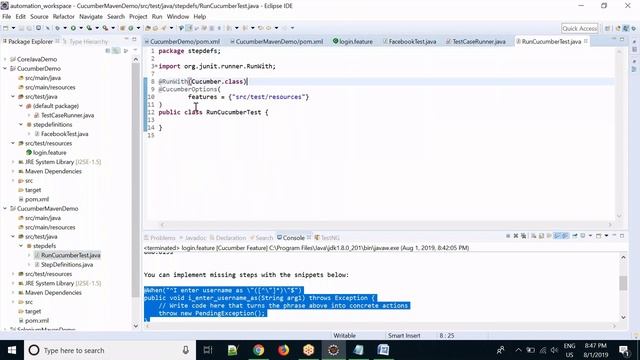The height and width of the screenshot is (360, 640).
Task: Collapse all in Package Explorer toolbar
Action: click(108, 51)
